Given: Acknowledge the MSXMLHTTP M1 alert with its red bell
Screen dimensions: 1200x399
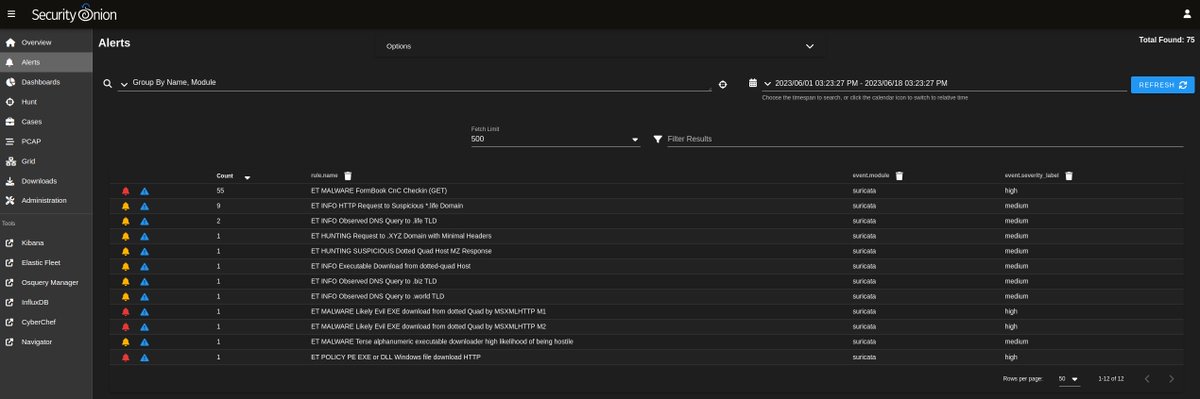Looking at the screenshot, I should pyautogui.click(x=126, y=311).
